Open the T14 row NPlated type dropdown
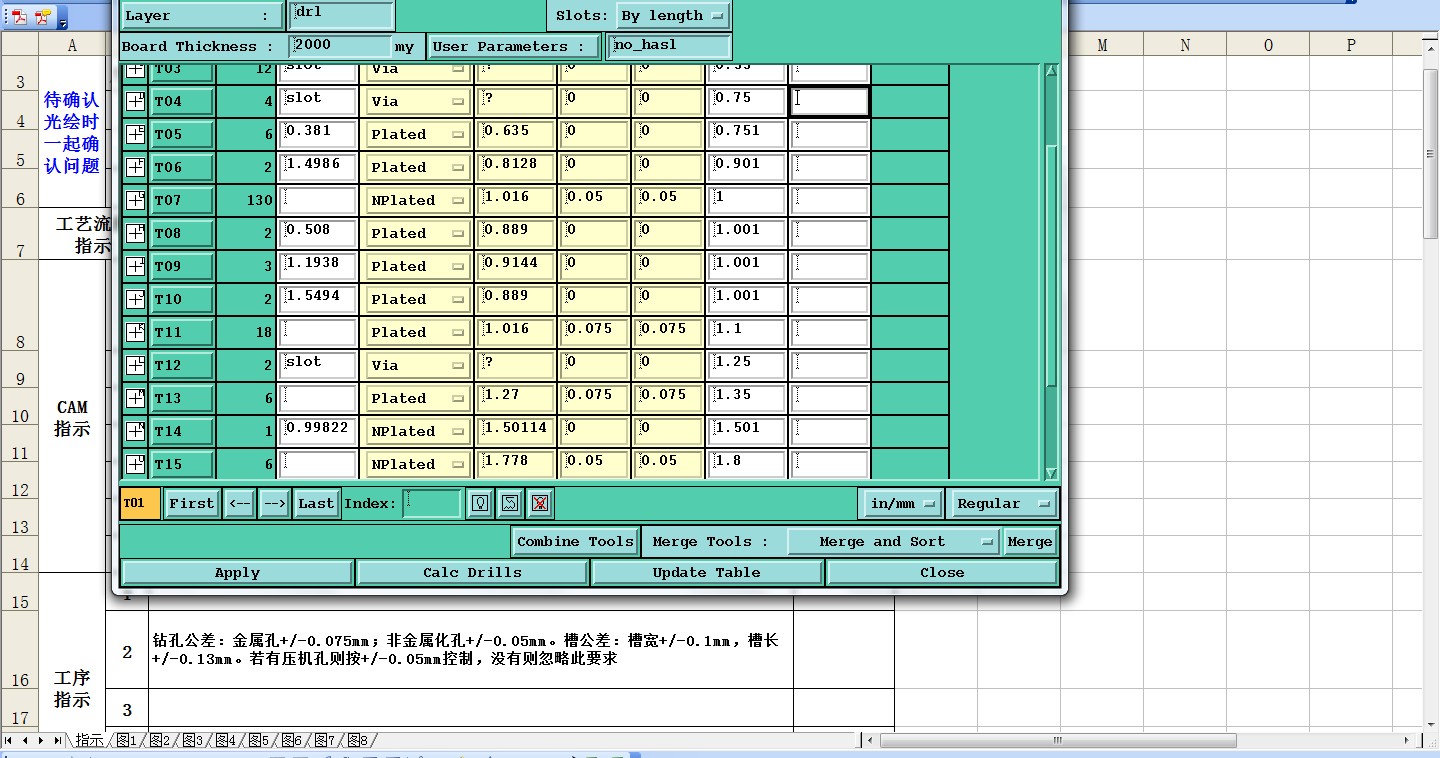The height and width of the screenshot is (758, 1440). [419, 431]
